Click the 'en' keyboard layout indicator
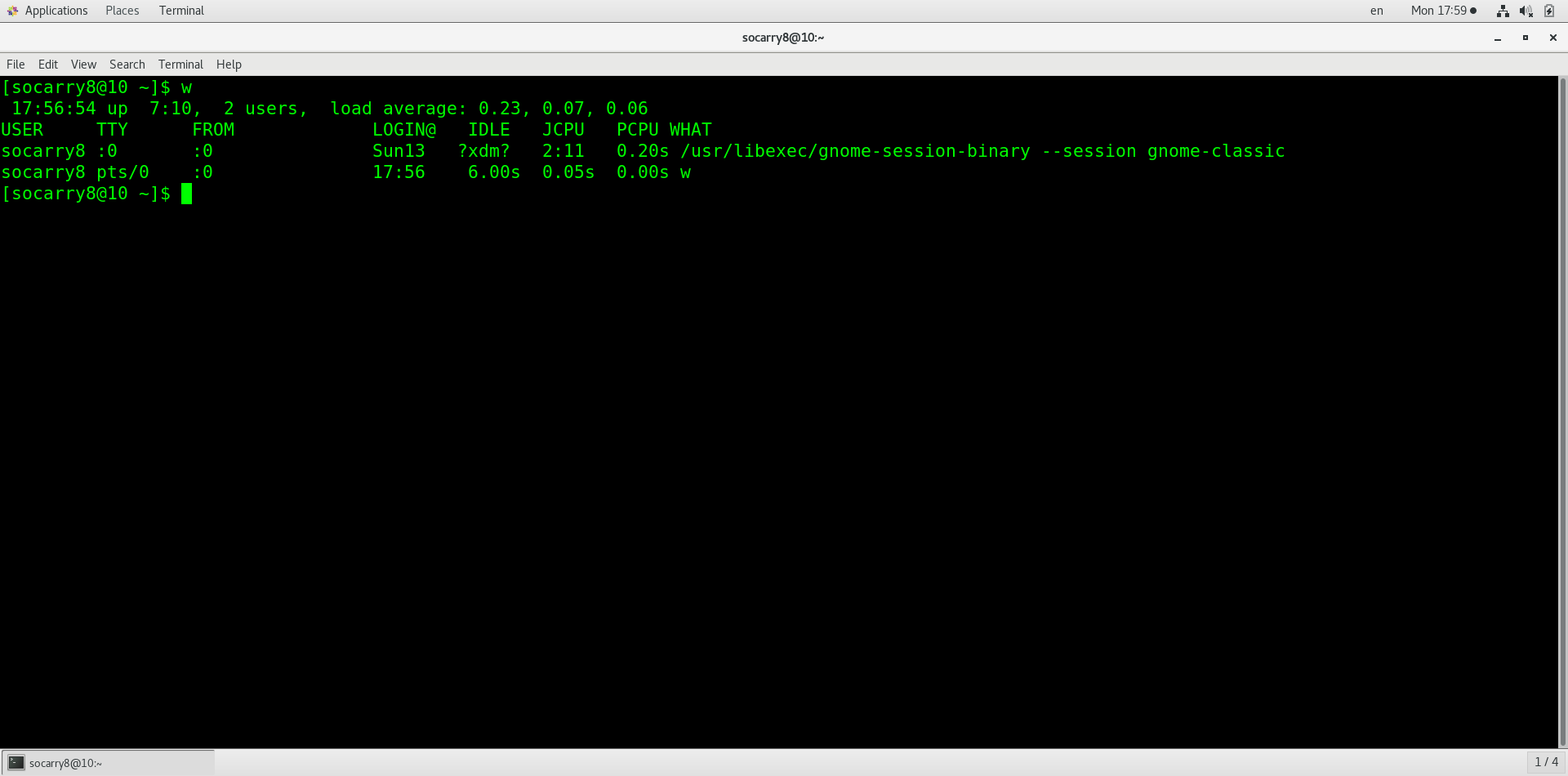The height and width of the screenshot is (776, 1568). (x=1377, y=11)
